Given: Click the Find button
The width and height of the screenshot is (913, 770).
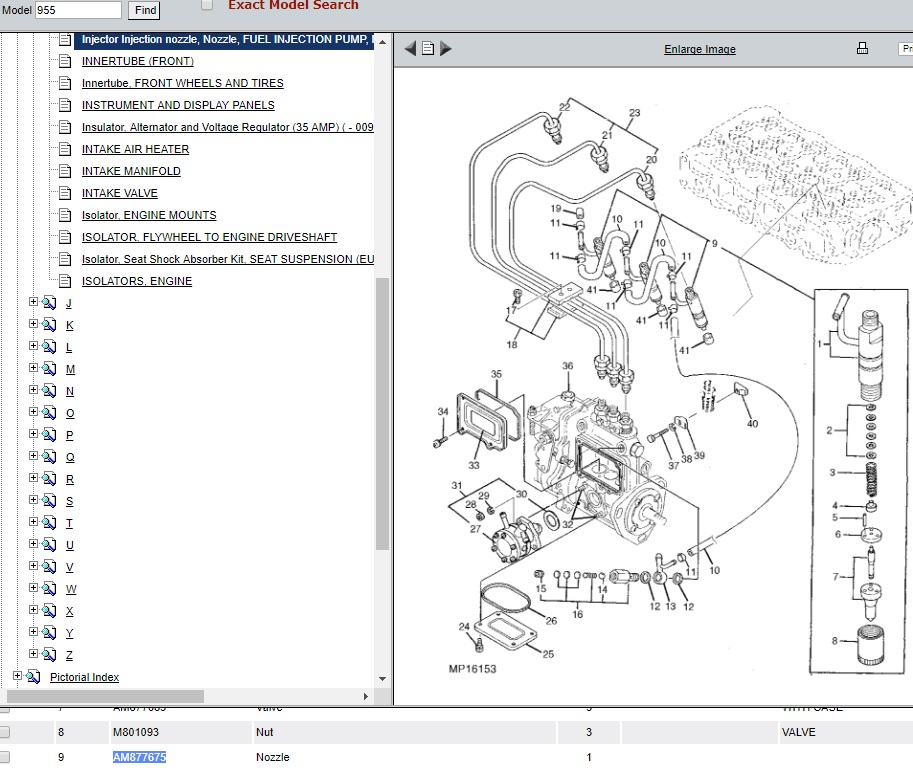Looking at the screenshot, I should (x=145, y=10).
